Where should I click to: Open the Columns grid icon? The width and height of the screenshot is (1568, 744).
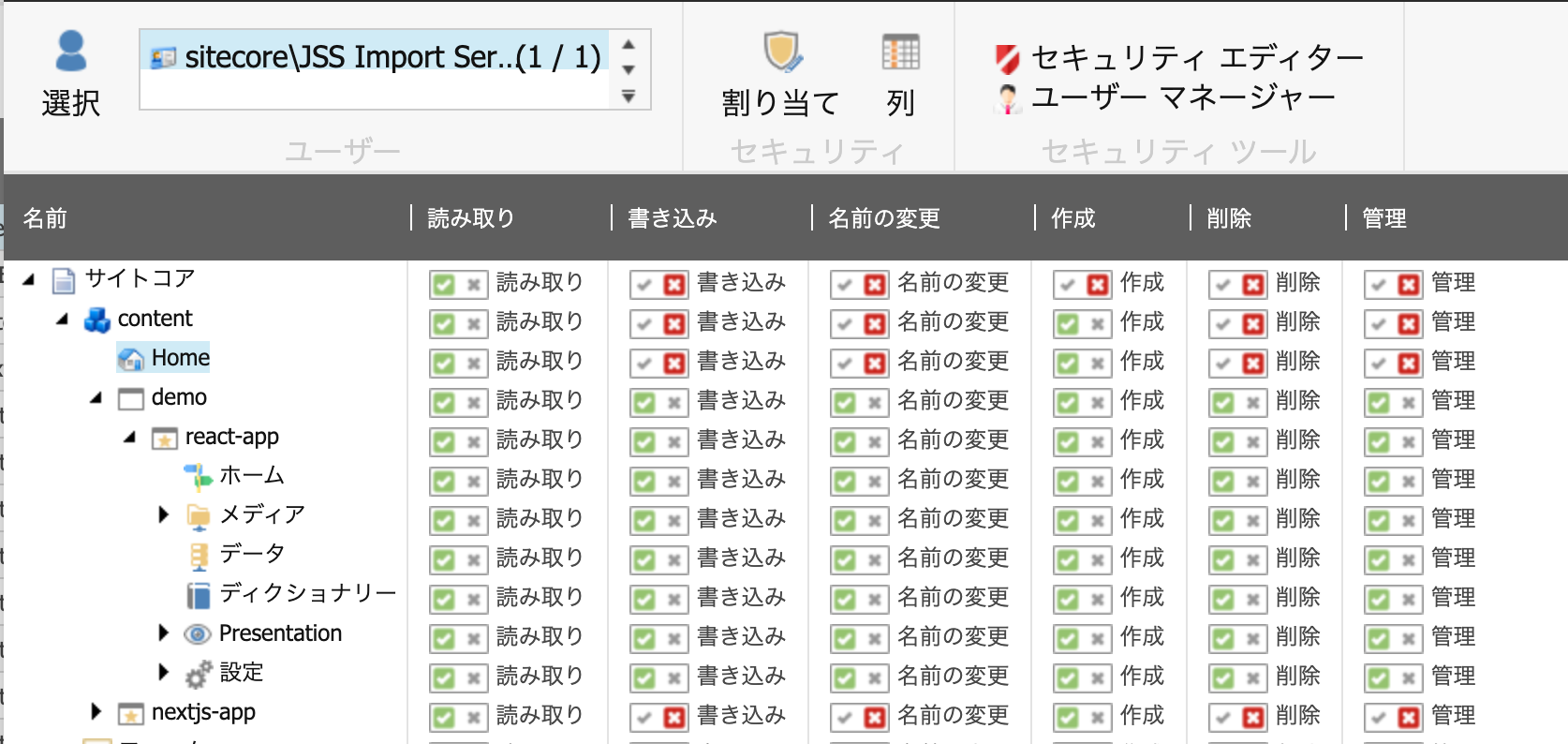pos(901,52)
